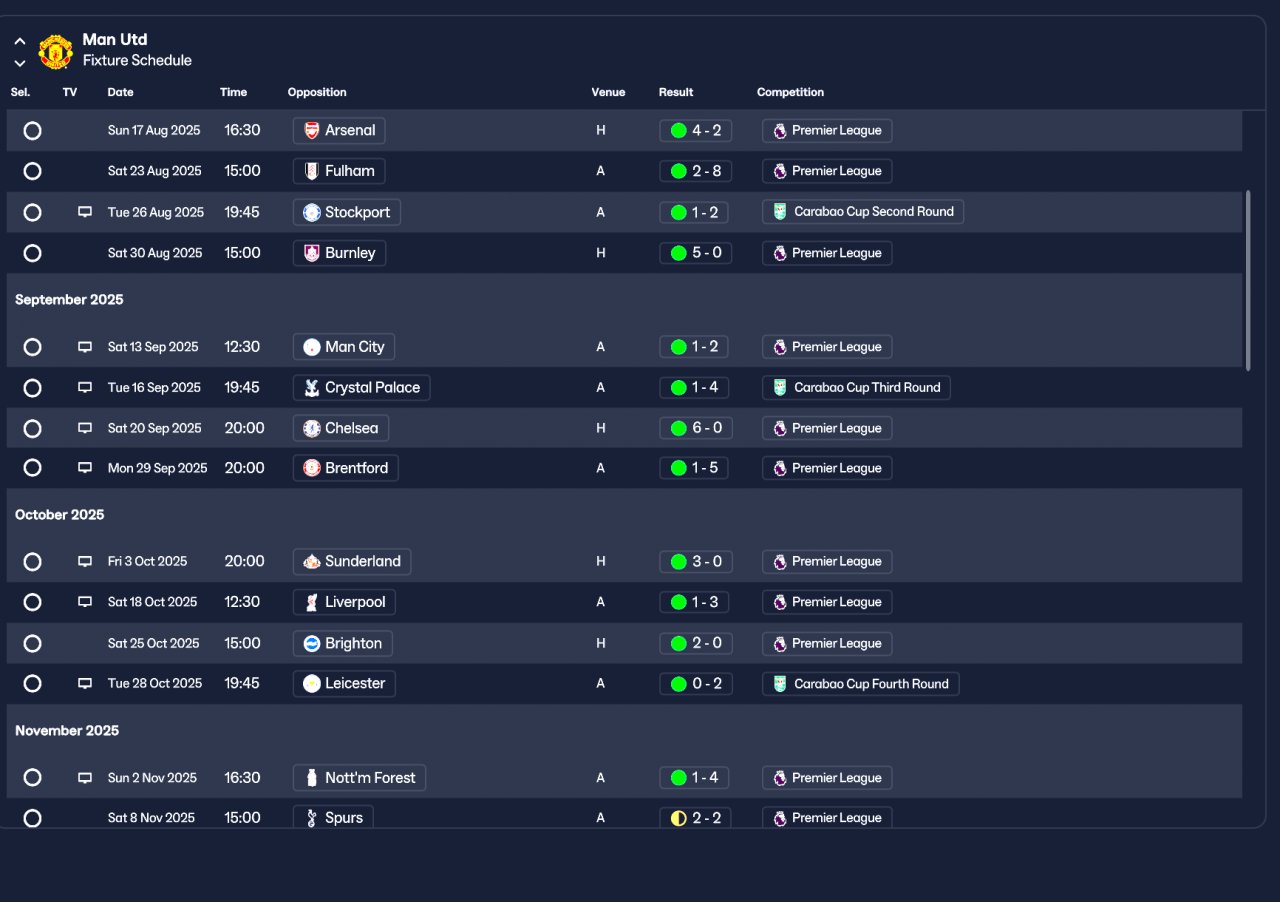This screenshot has height=902, width=1280.
Task: Select the Chelsea fixture radio button
Action: click(x=32, y=428)
